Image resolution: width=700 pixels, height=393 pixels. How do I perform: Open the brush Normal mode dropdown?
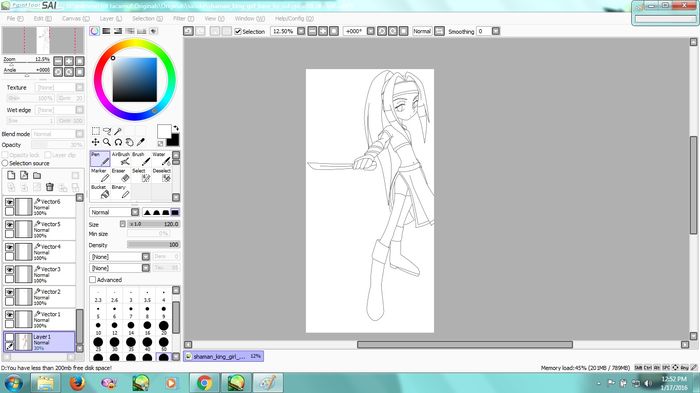pos(135,212)
